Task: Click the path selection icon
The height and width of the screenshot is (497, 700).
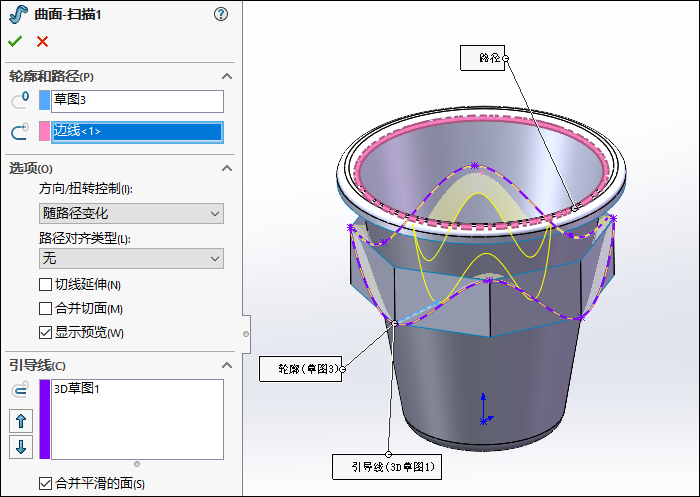Action: (x=20, y=132)
